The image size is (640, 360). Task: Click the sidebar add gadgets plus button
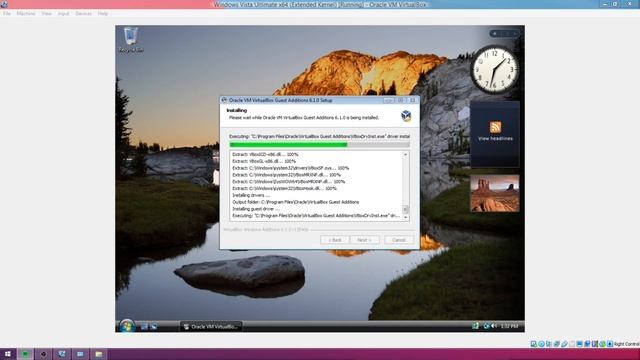[x=495, y=33]
